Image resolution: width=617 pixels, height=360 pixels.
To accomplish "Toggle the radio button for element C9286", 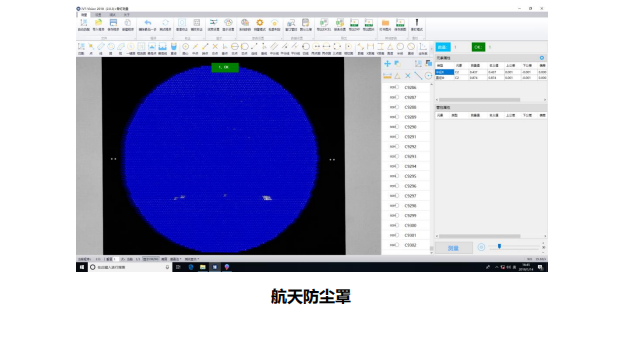I will pos(397,87).
